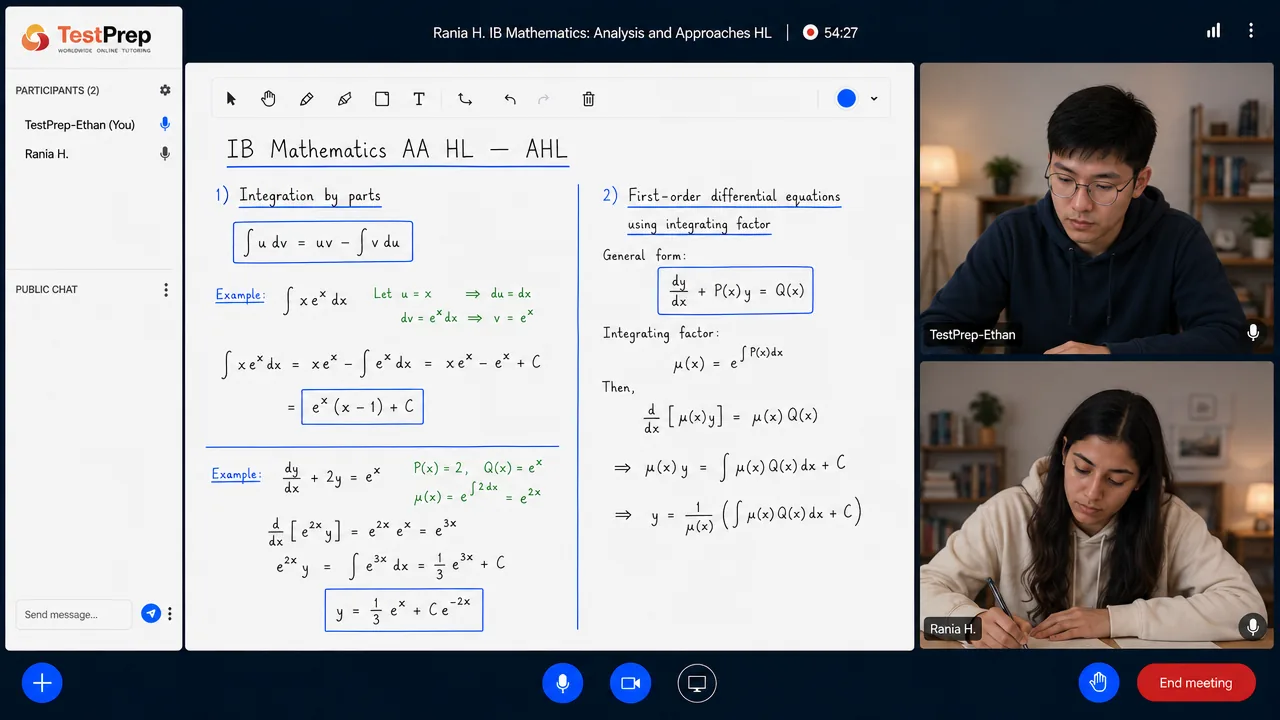This screenshot has width=1280, height=720.
Task: Click the recording indicator timer
Action: coord(830,32)
